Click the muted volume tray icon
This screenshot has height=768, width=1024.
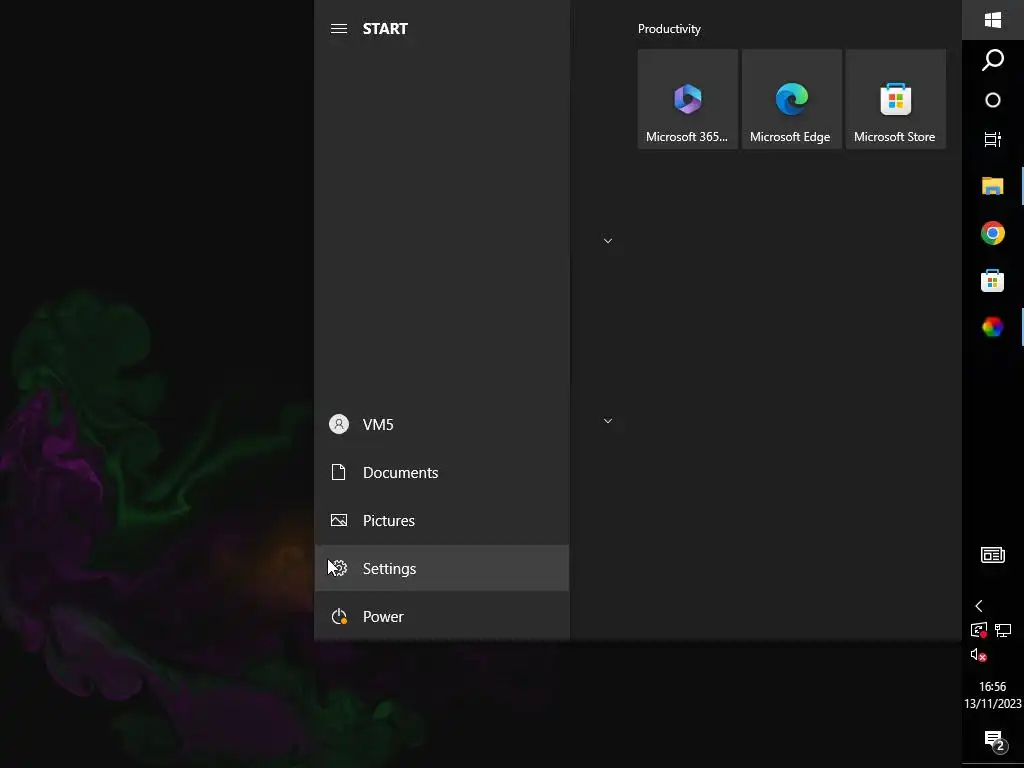click(978, 655)
